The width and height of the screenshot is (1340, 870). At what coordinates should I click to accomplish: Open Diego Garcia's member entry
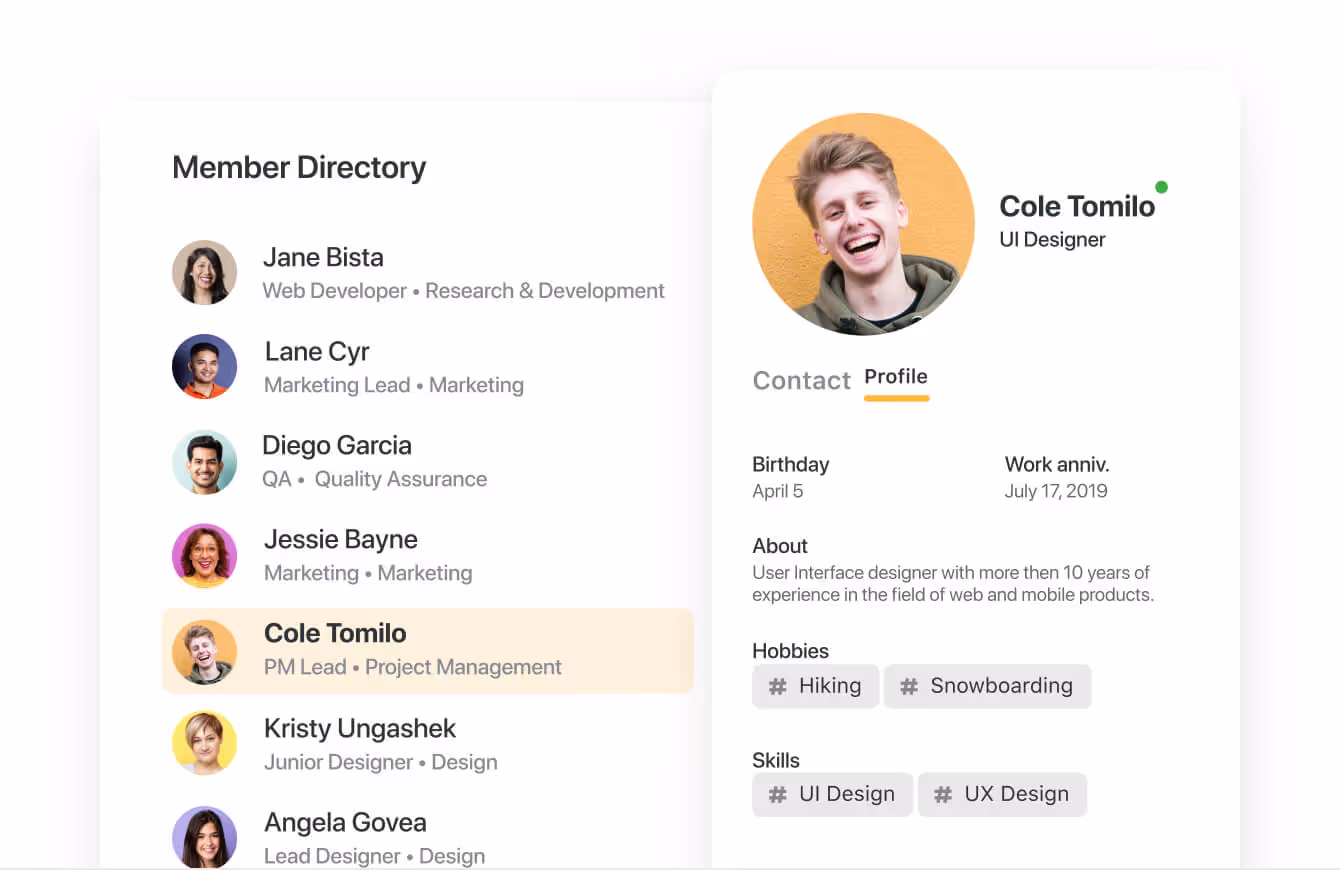pos(336,446)
